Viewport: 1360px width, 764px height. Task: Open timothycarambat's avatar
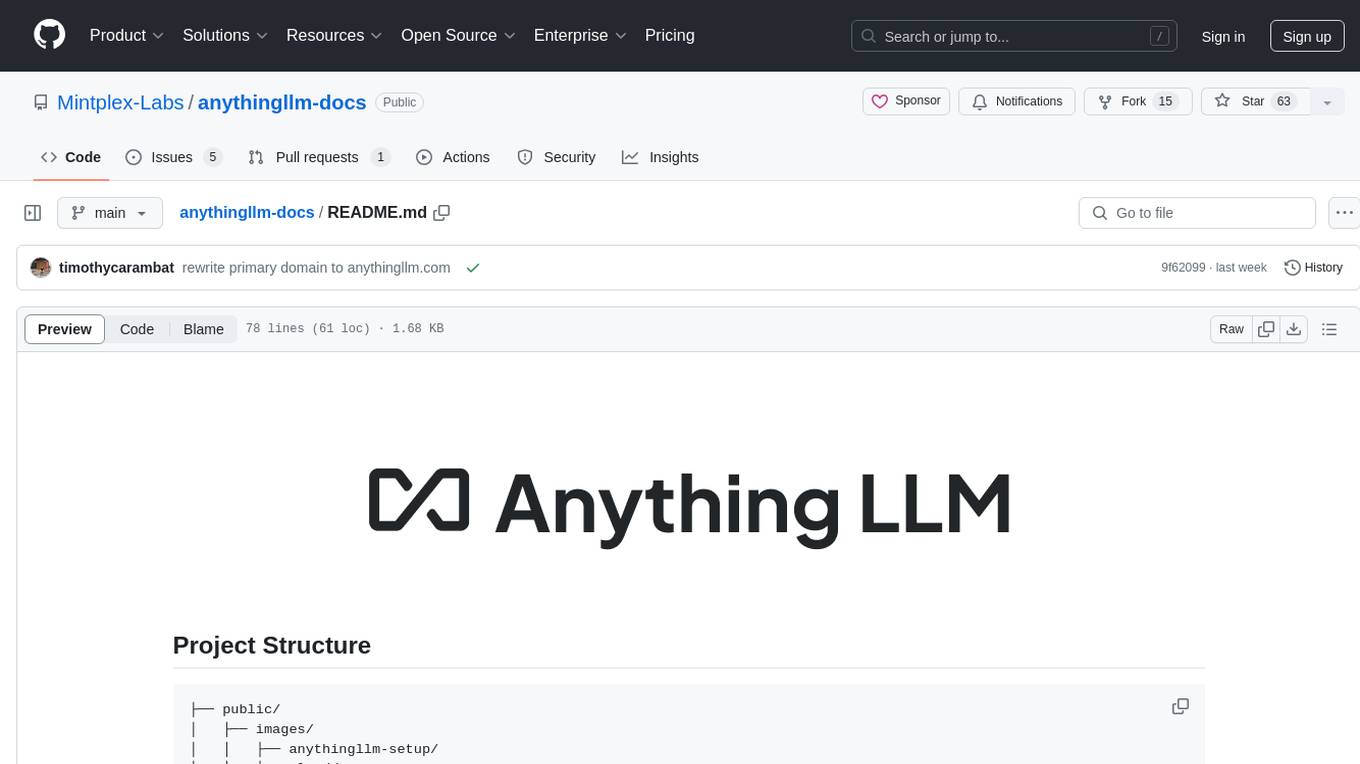41,268
